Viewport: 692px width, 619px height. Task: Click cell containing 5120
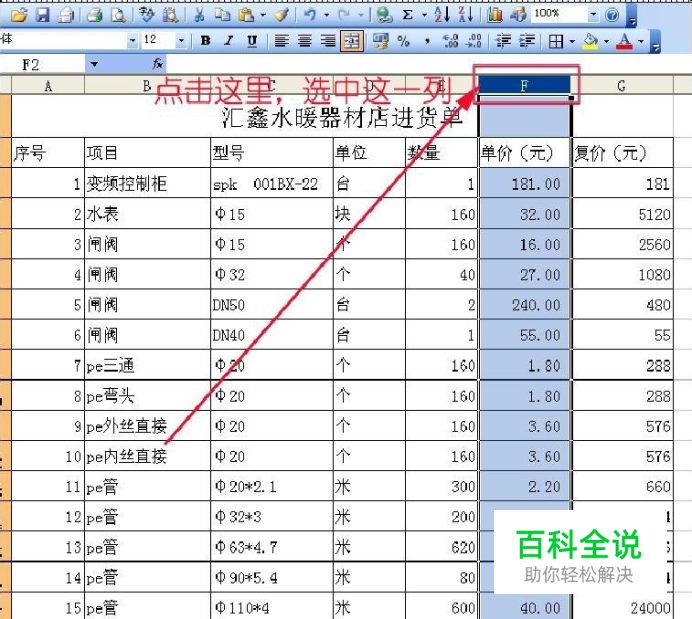click(x=623, y=214)
